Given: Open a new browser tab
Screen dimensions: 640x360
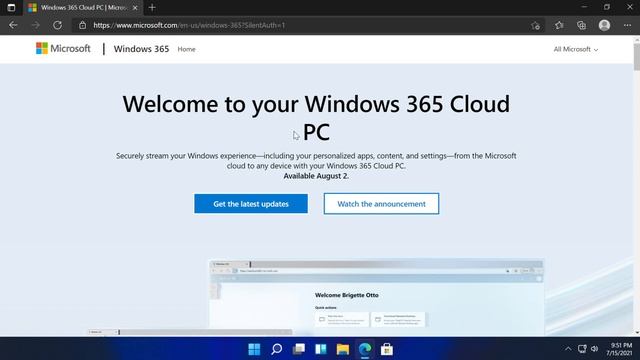Looking at the screenshot, I should 152,8.
